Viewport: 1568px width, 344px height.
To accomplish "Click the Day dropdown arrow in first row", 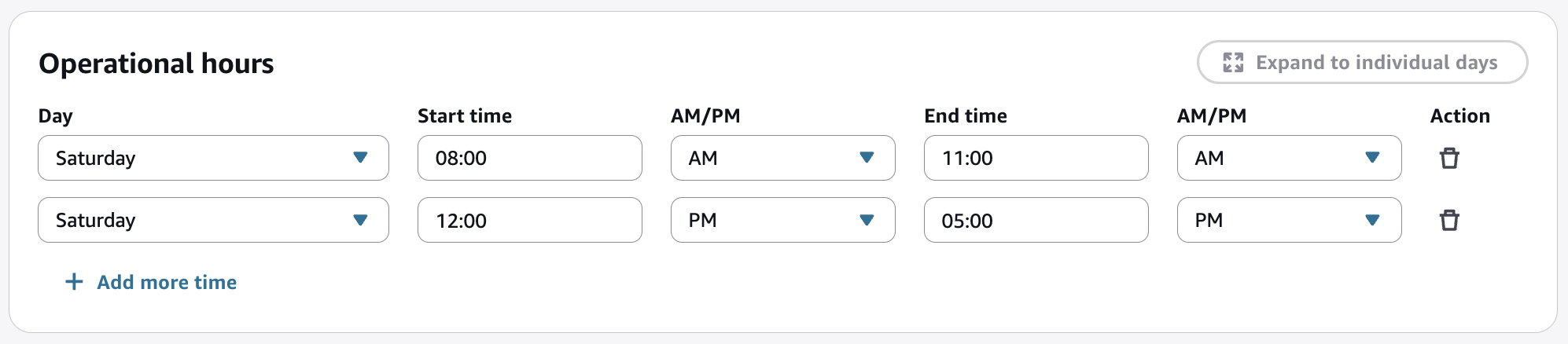I will 360,158.
